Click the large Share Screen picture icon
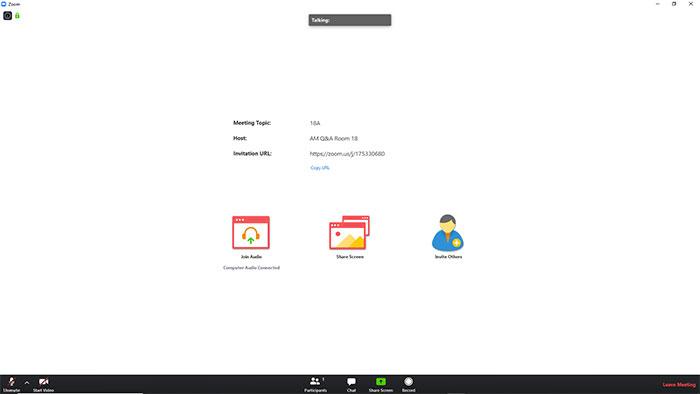The width and height of the screenshot is (700, 394). pos(350,232)
